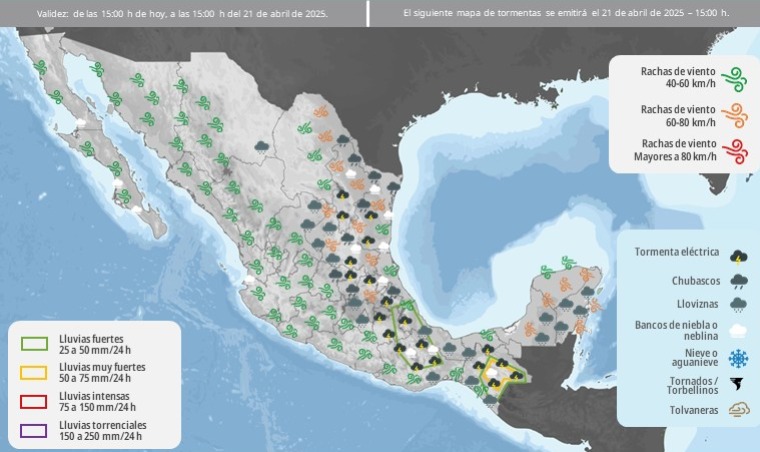The image size is (760, 452).
Task: Click the lone shower cloud icon in Chihuahua-Coahuila area
Action: 262,147
